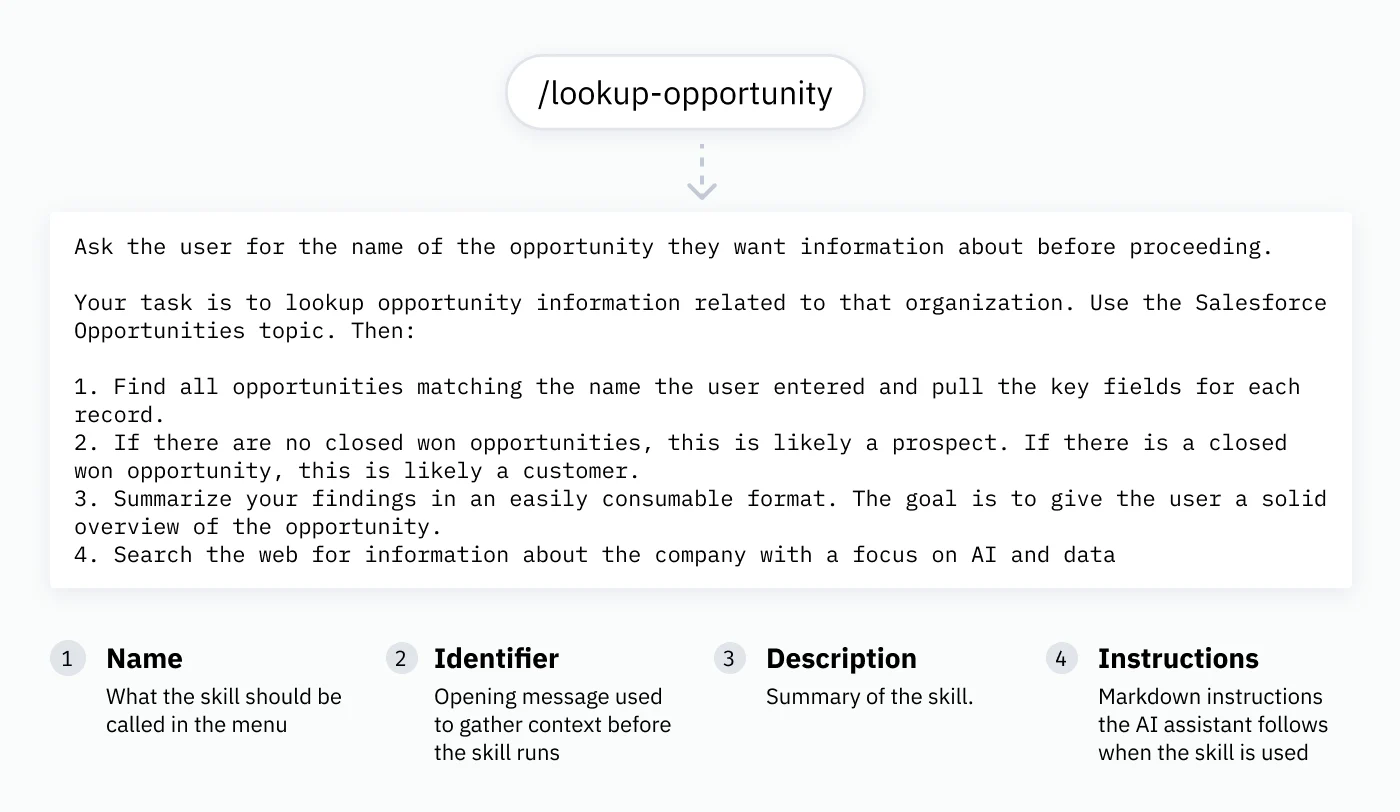Click the number 2 circle badge
This screenshot has height=812, width=1400.
401,659
